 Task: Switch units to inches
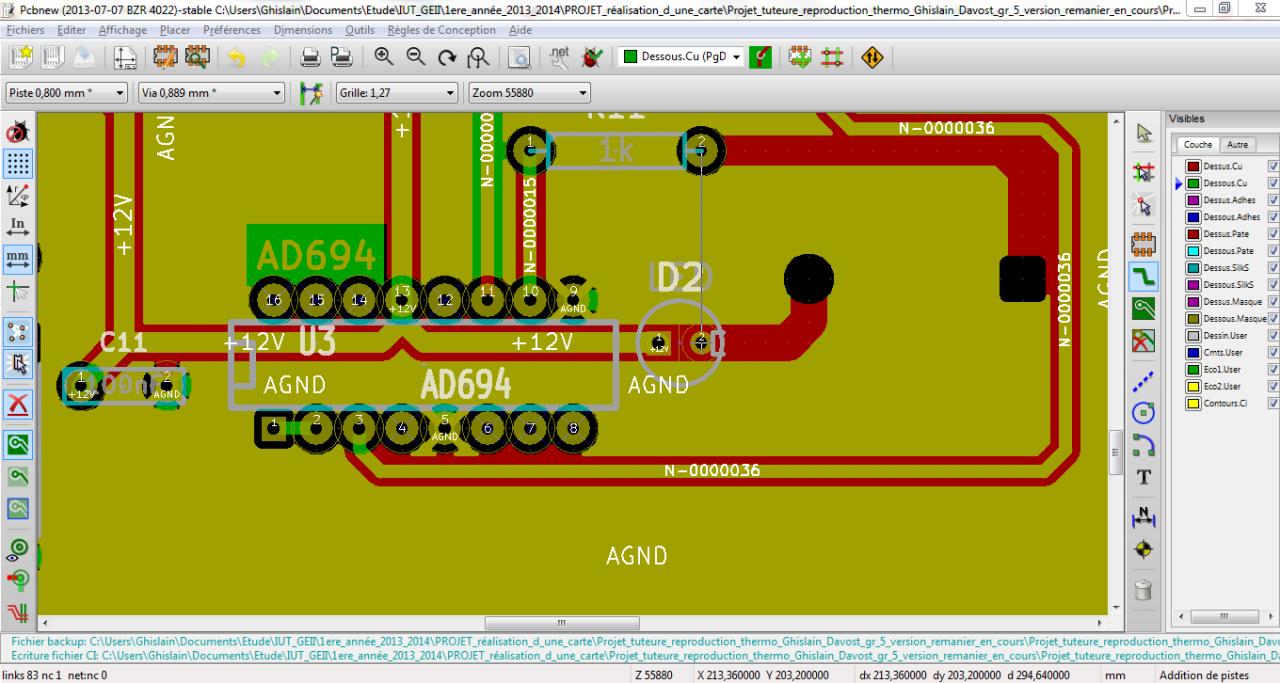(18, 226)
